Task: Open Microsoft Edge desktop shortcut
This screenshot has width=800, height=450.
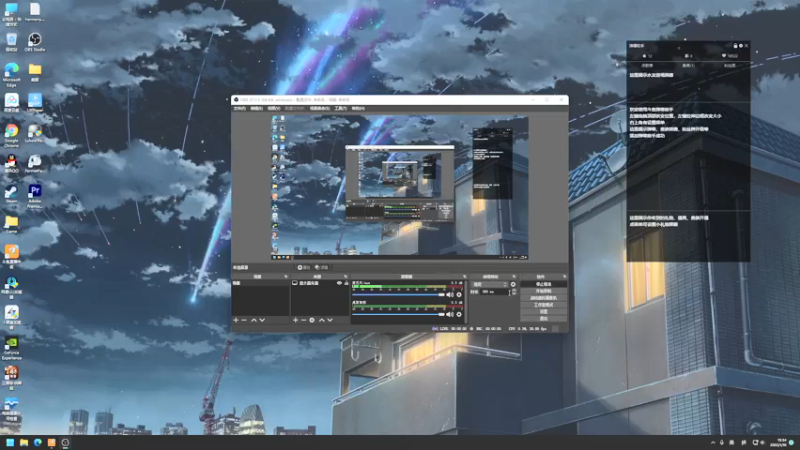Action: coord(11,74)
